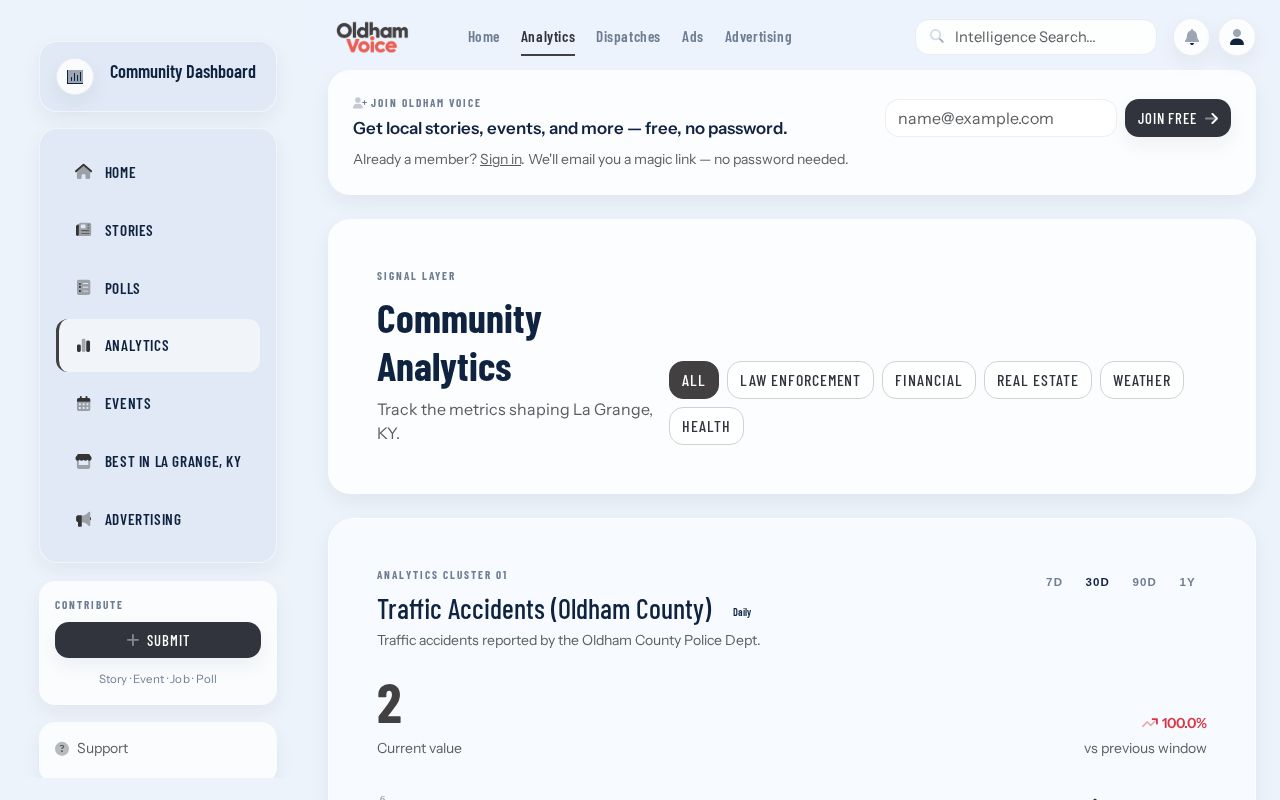Click the Best in La Grange store icon
The height and width of the screenshot is (800, 1280).
(83, 461)
